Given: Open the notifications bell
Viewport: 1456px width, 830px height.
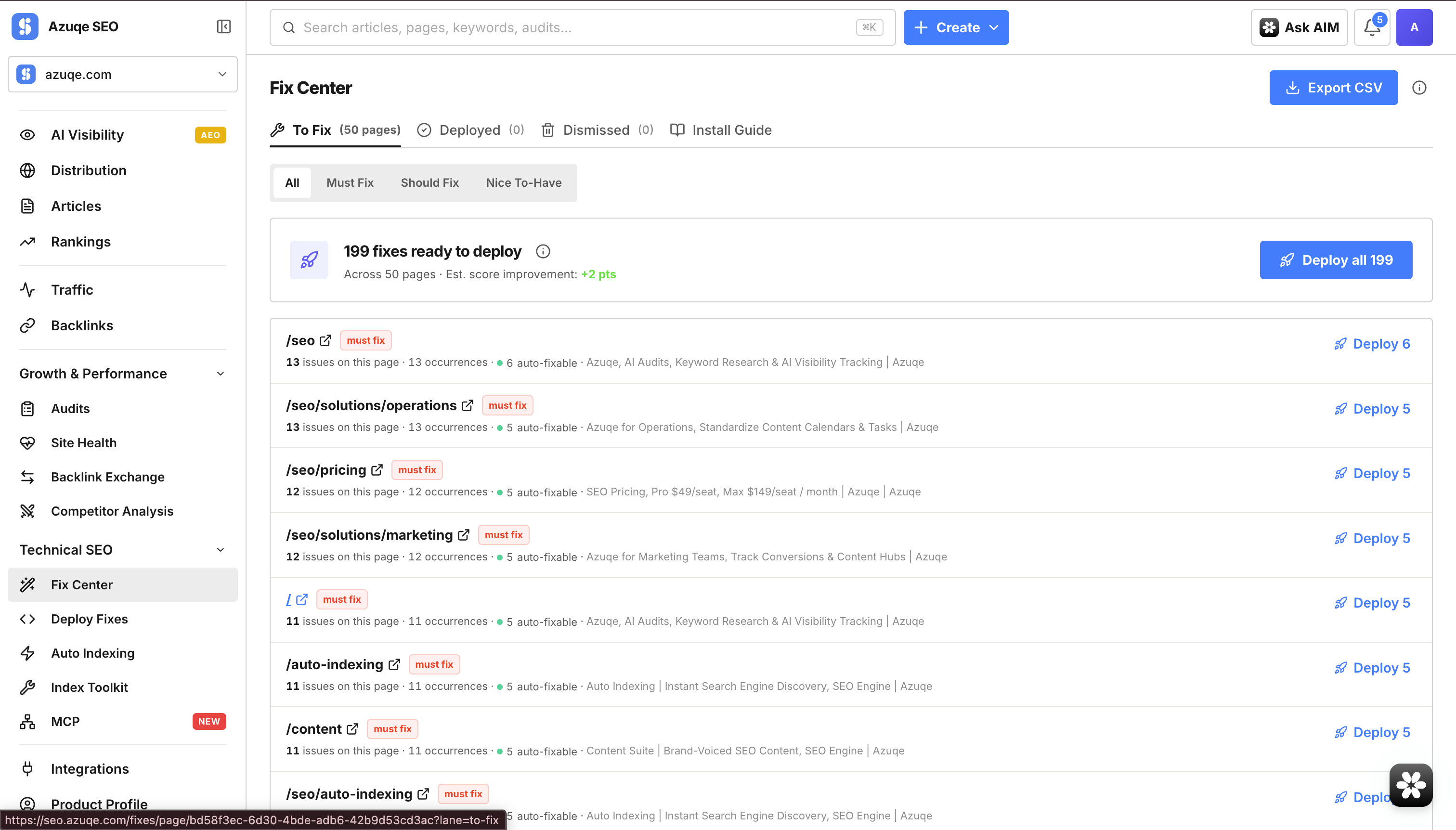Looking at the screenshot, I should (x=1372, y=27).
